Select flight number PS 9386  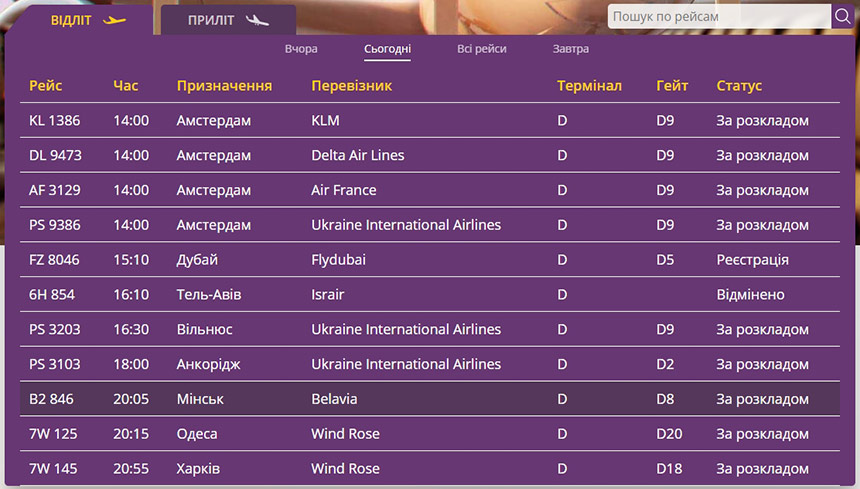pos(54,225)
